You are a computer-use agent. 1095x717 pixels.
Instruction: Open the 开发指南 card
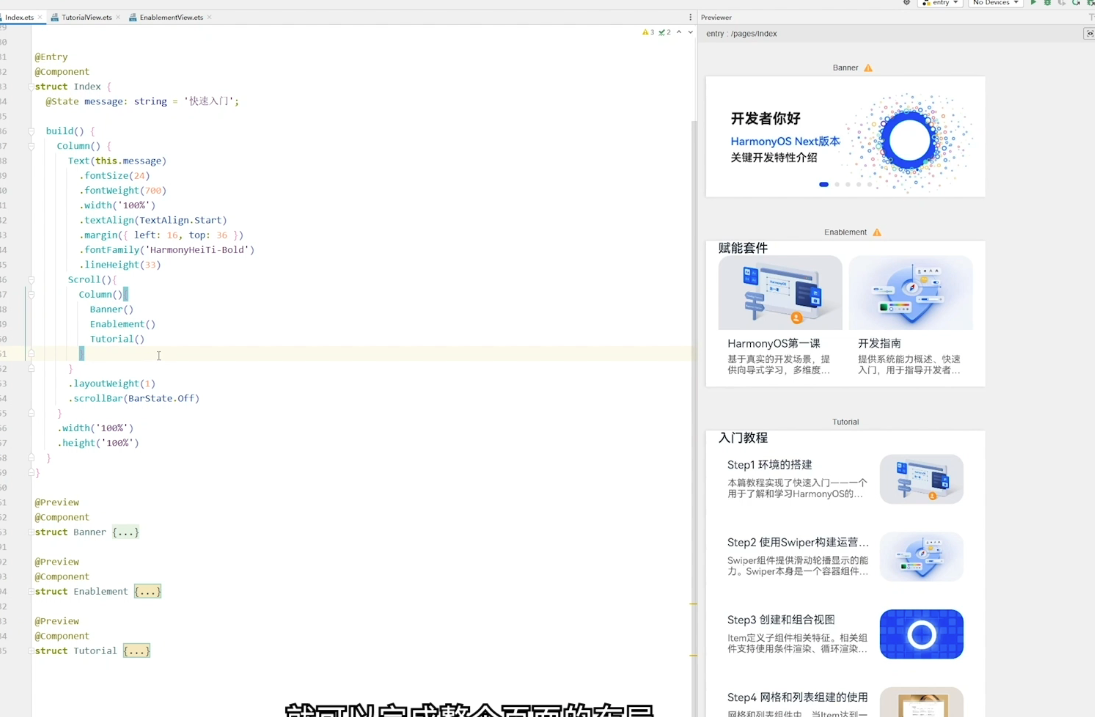[911, 316]
